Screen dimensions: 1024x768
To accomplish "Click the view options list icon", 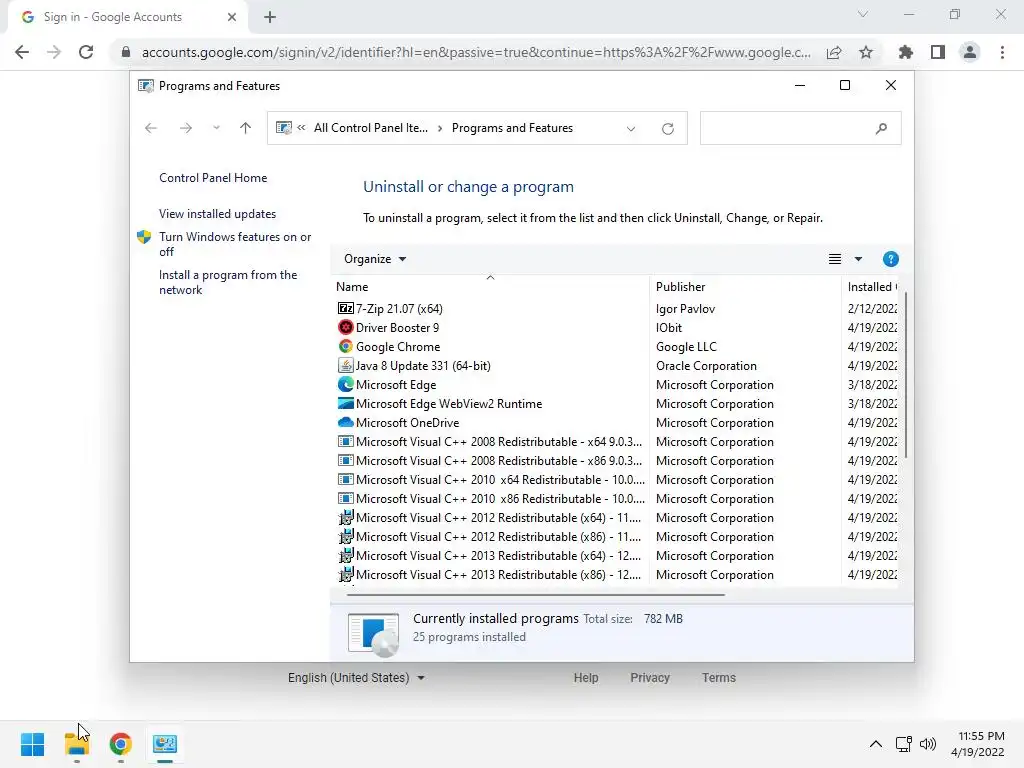I will pyautogui.click(x=835, y=259).
